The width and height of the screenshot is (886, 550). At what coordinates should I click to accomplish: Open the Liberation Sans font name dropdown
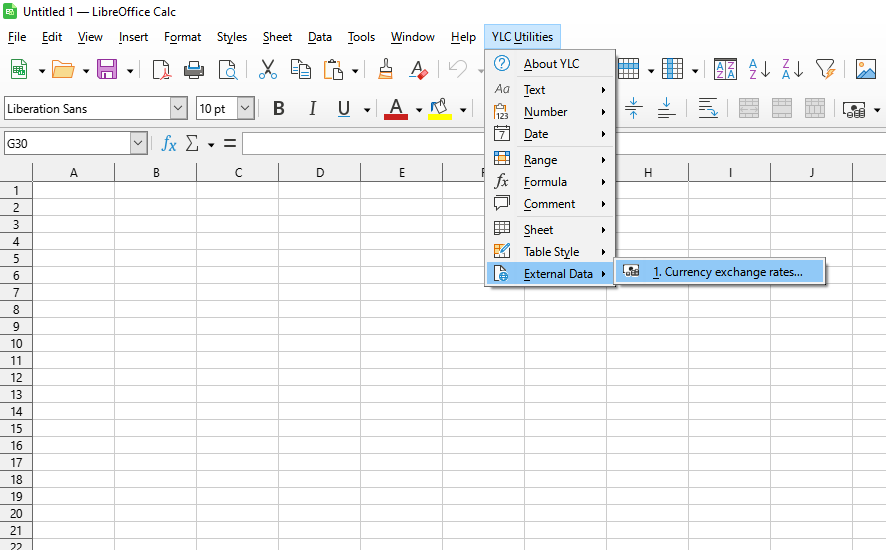pyautogui.click(x=178, y=109)
